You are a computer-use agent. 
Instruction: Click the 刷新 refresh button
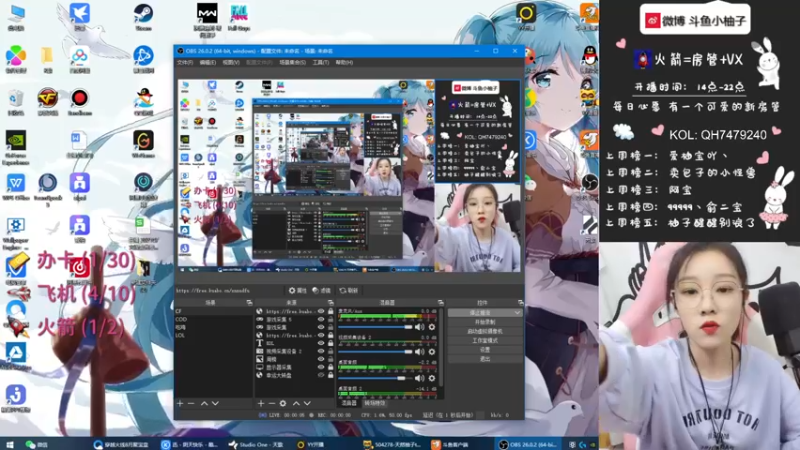coord(349,290)
